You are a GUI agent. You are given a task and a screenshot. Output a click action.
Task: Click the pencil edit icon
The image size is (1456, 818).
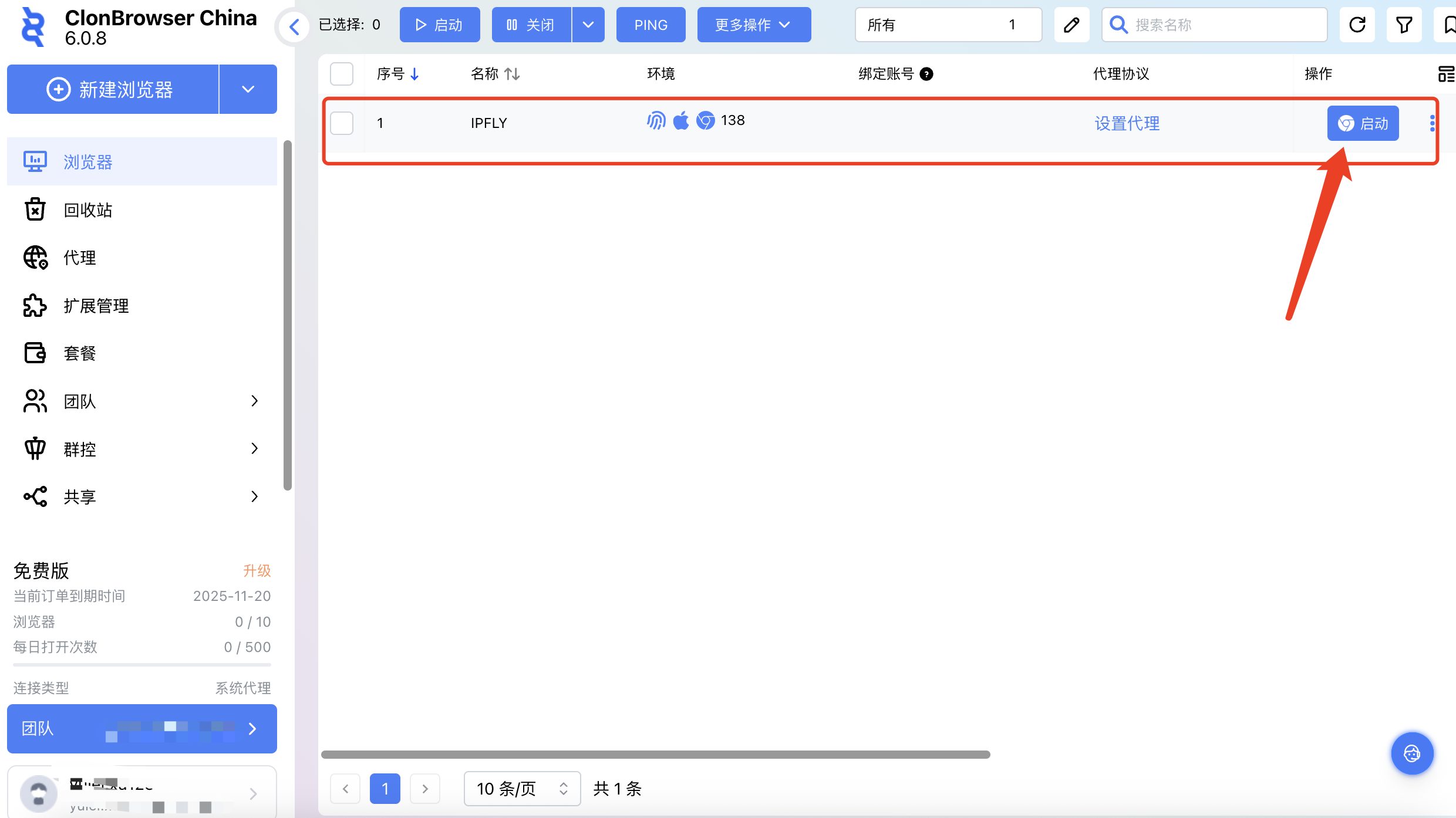[x=1071, y=25]
